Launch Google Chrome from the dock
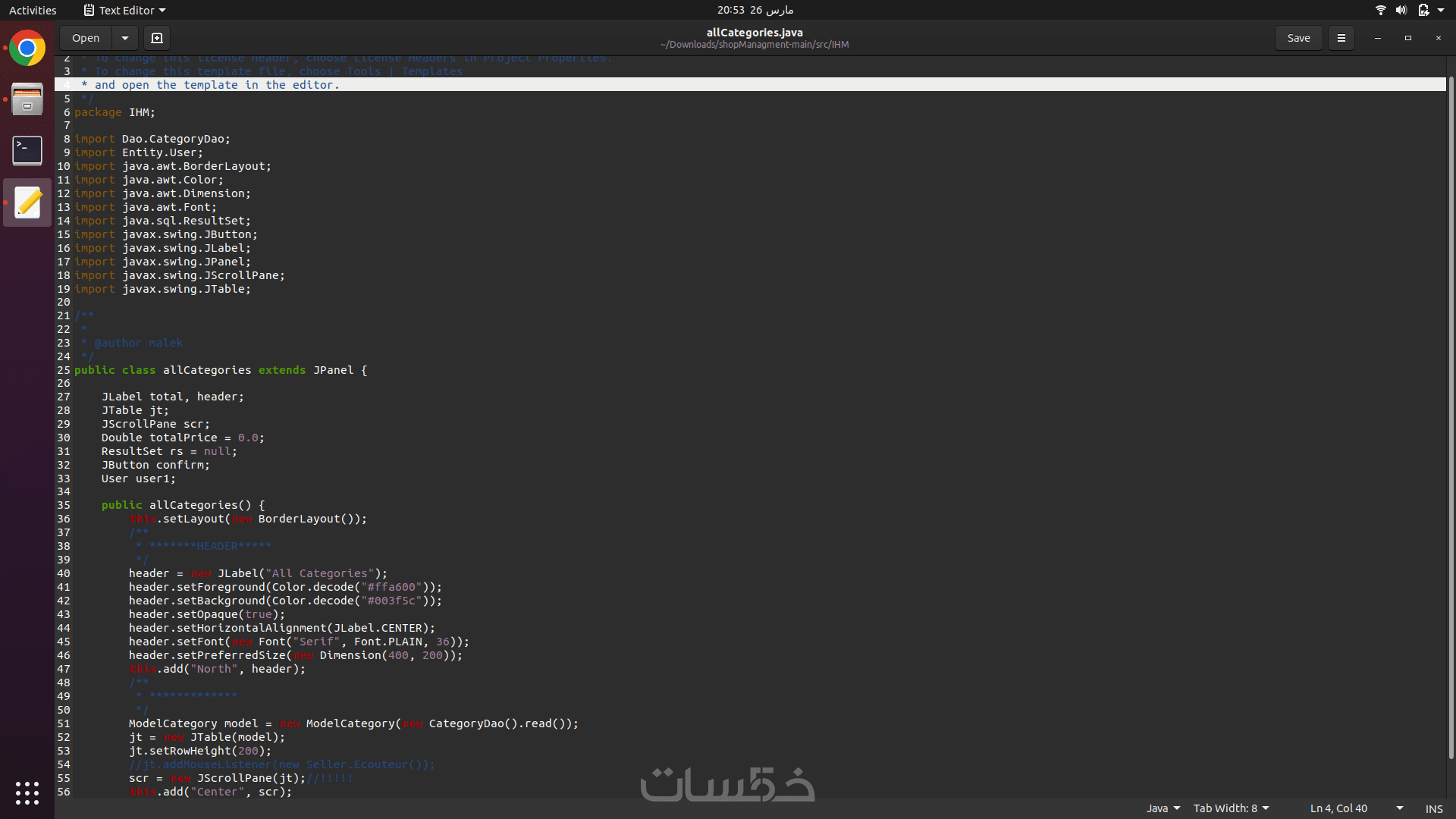 point(27,49)
